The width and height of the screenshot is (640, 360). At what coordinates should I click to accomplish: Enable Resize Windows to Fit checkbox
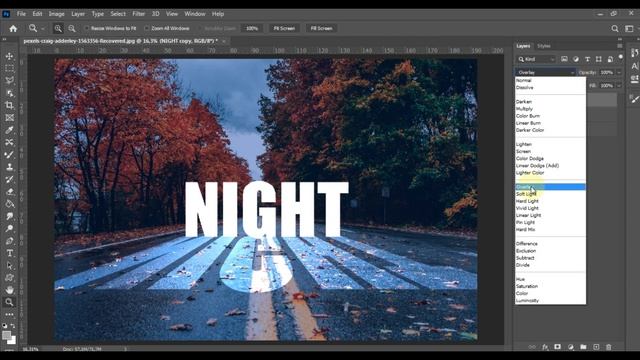pos(87,28)
